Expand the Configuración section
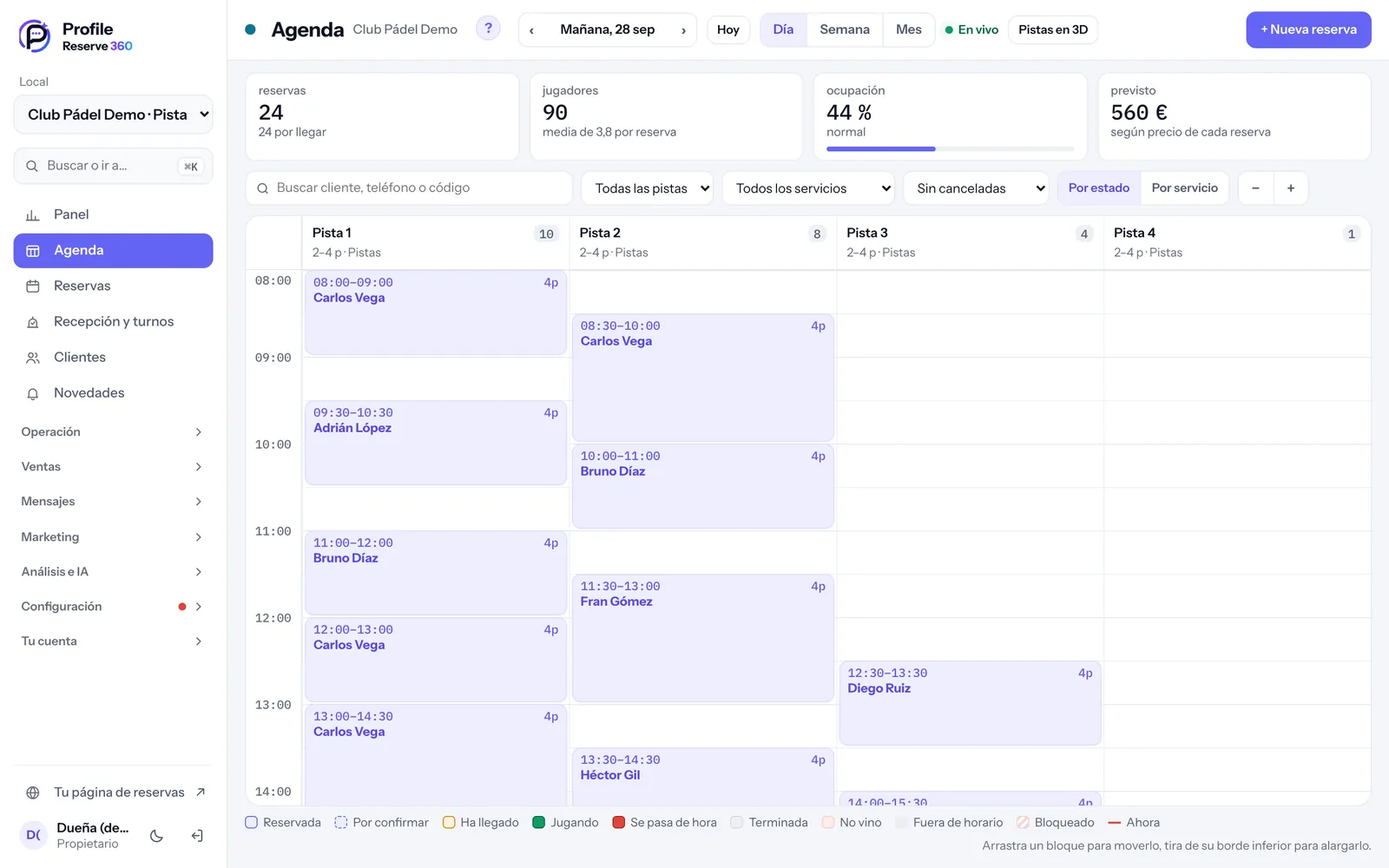1389x868 pixels. 113,607
